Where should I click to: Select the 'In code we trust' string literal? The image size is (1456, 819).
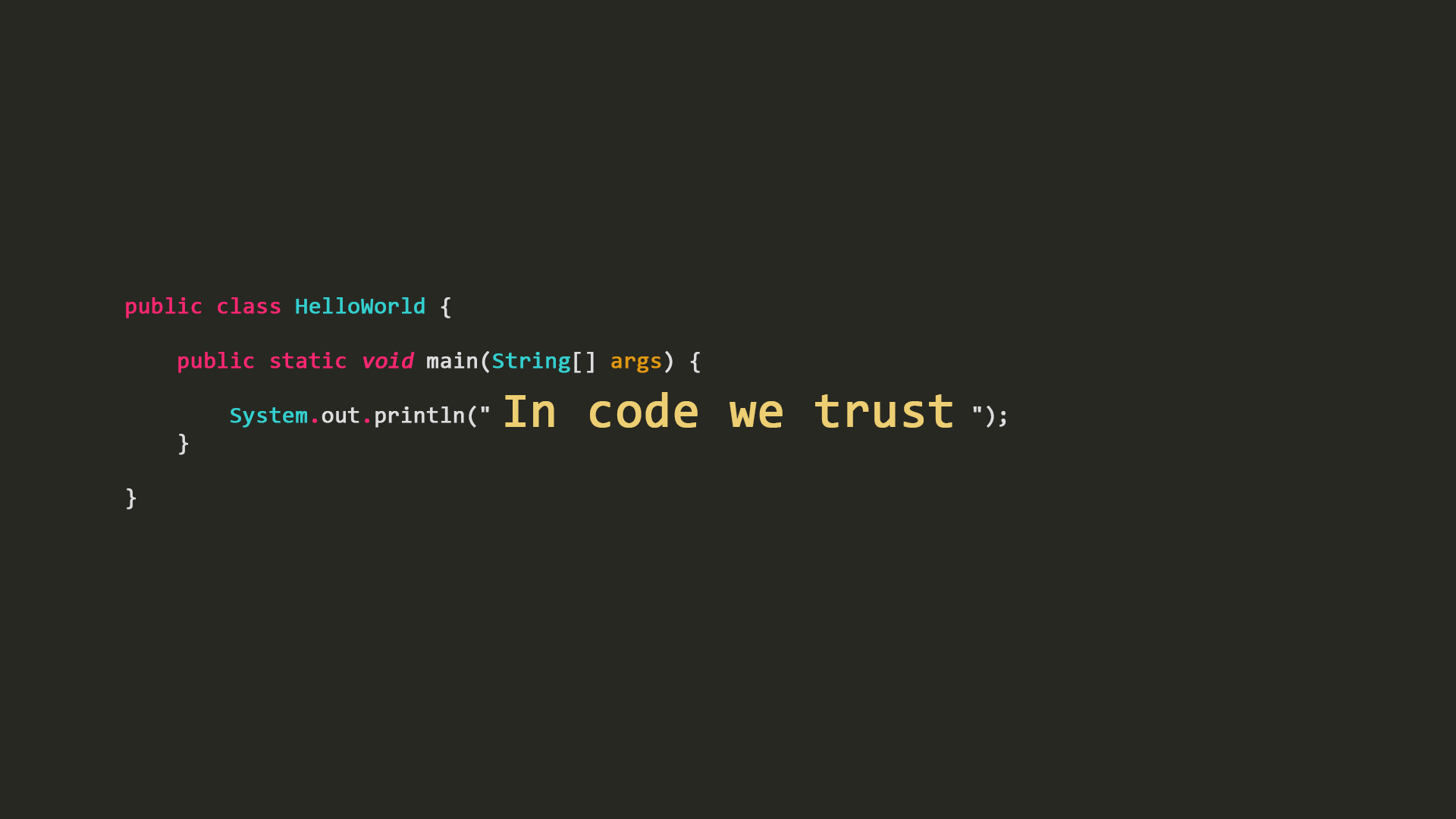pos(727,410)
